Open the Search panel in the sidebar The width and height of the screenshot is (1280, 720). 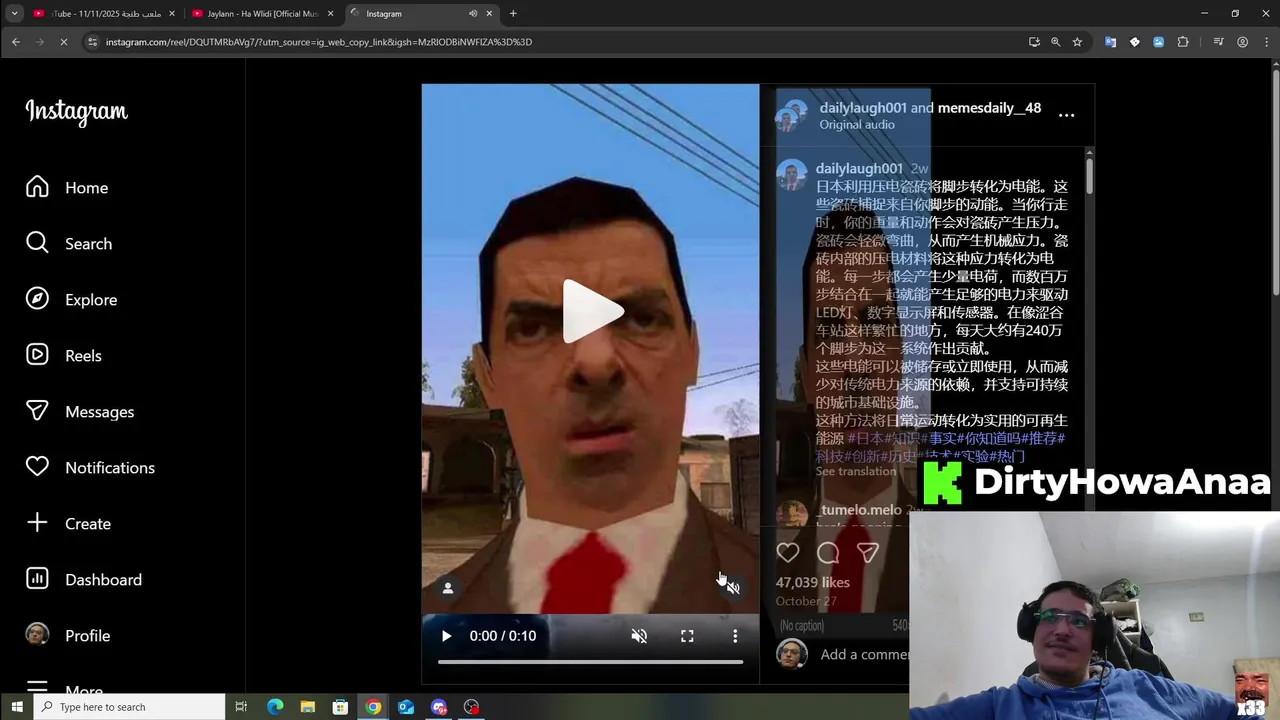coord(69,244)
